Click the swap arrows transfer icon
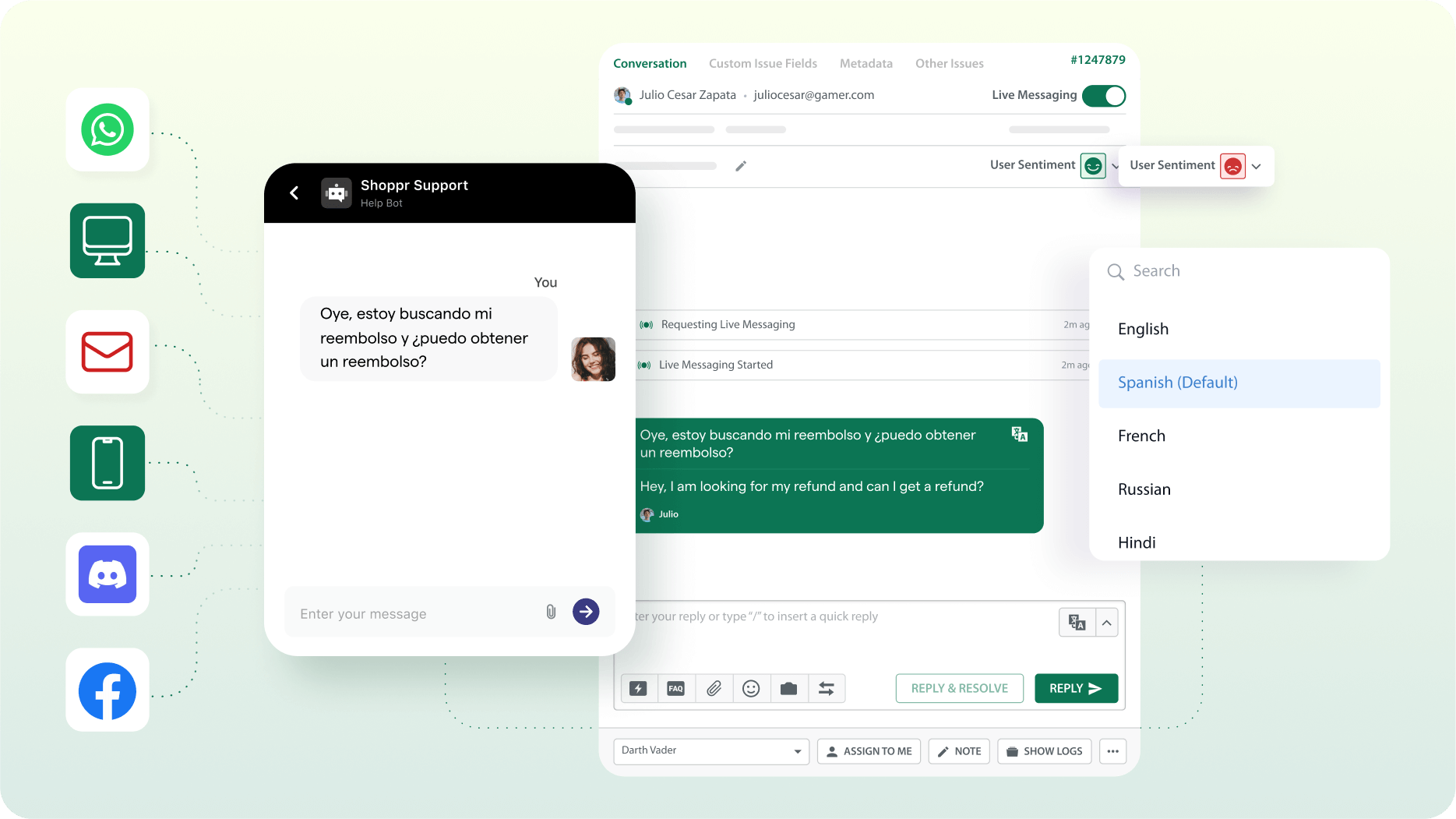1456x819 pixels. 827,688
